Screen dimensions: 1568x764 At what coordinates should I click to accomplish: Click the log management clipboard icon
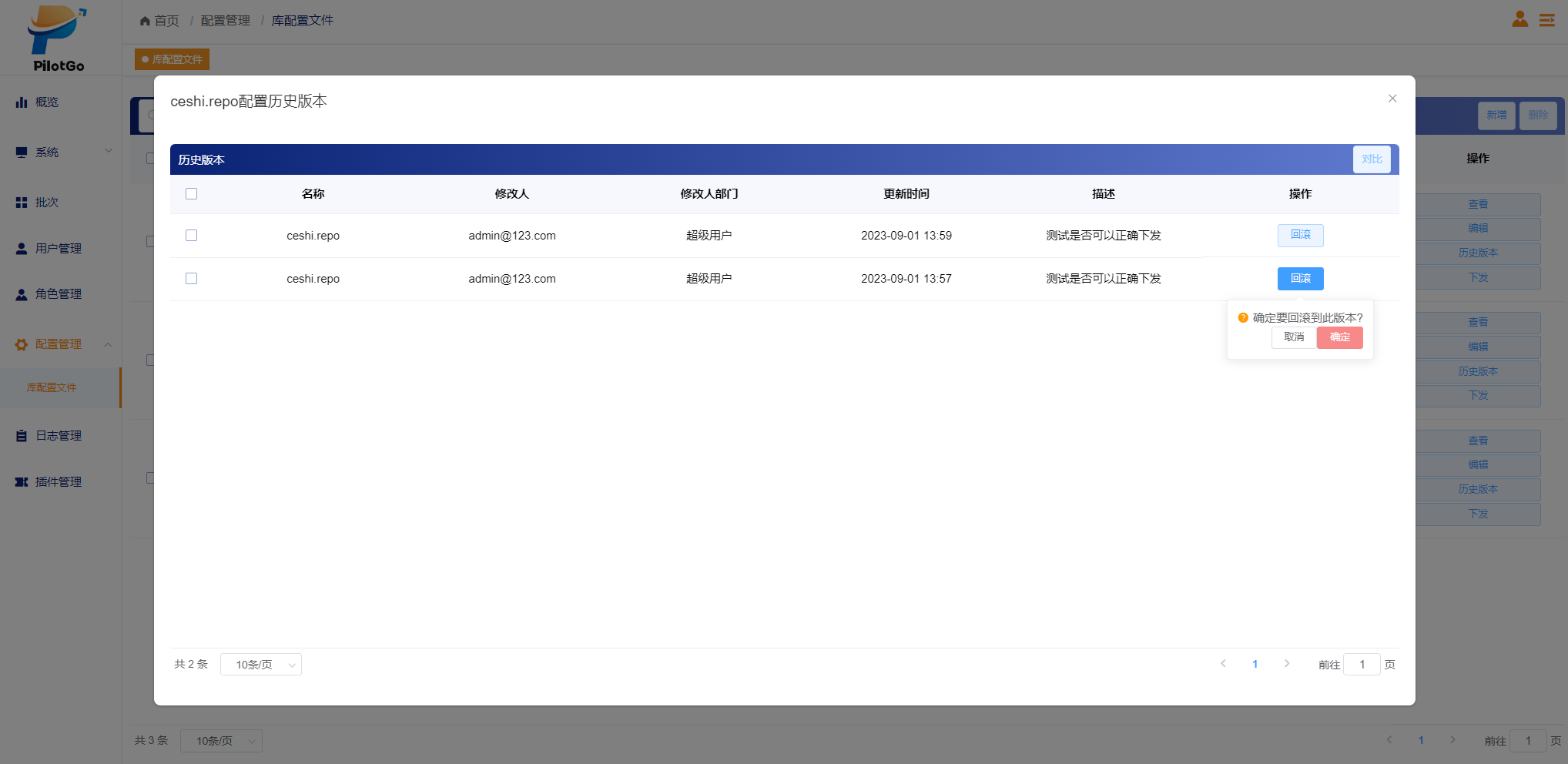click(x=22, y=436)
